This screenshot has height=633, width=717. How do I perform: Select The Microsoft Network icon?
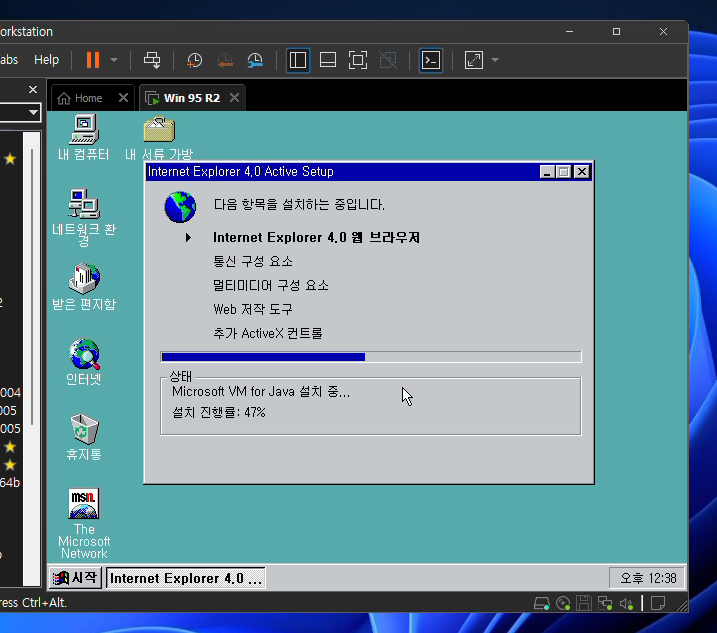click(84, 524)
